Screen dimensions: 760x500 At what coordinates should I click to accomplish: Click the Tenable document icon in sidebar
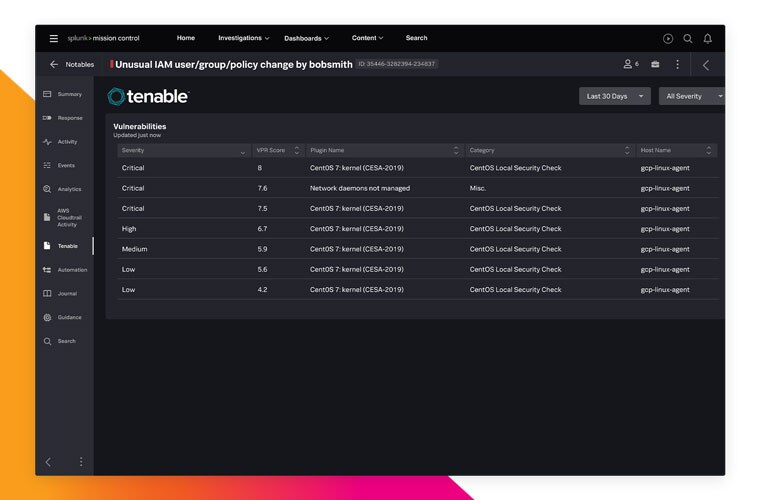pos(47,246)
